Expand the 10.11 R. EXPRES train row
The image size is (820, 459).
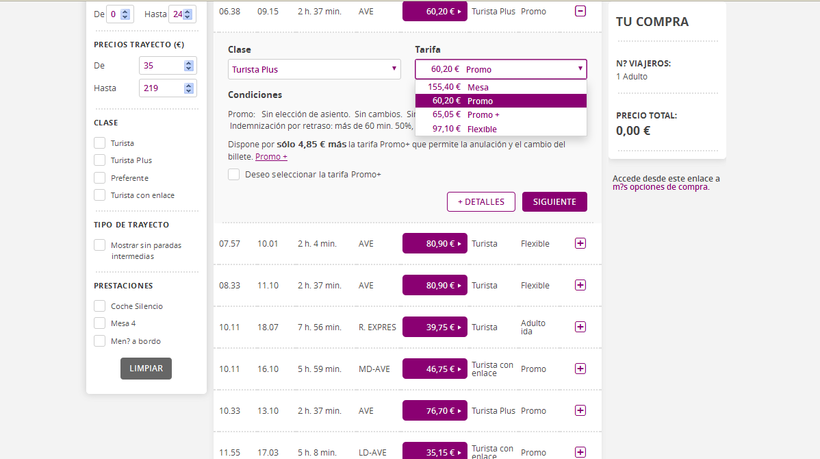coord(580,327)
